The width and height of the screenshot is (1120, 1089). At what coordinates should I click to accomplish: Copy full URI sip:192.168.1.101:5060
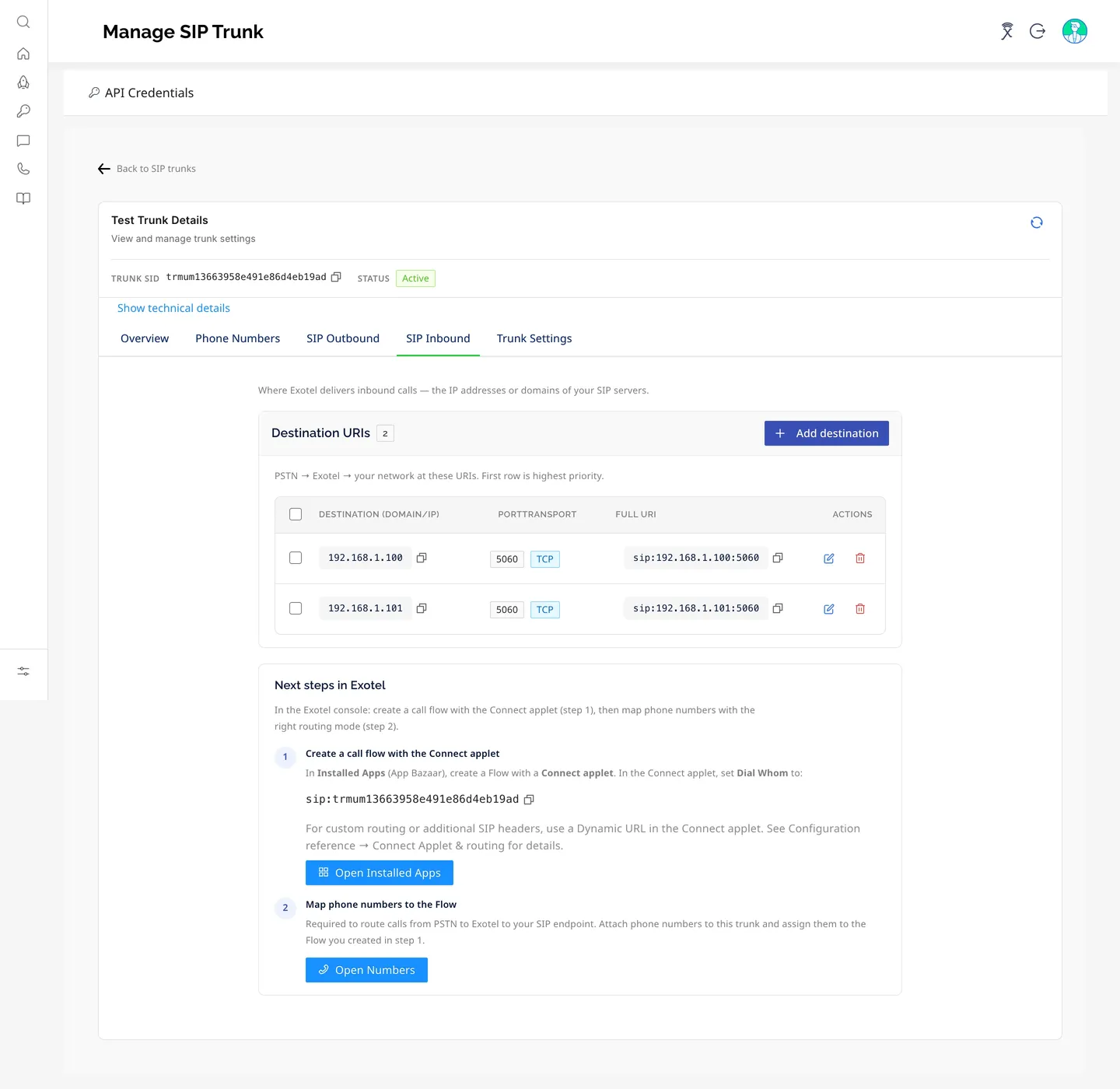tap(778, 608)
